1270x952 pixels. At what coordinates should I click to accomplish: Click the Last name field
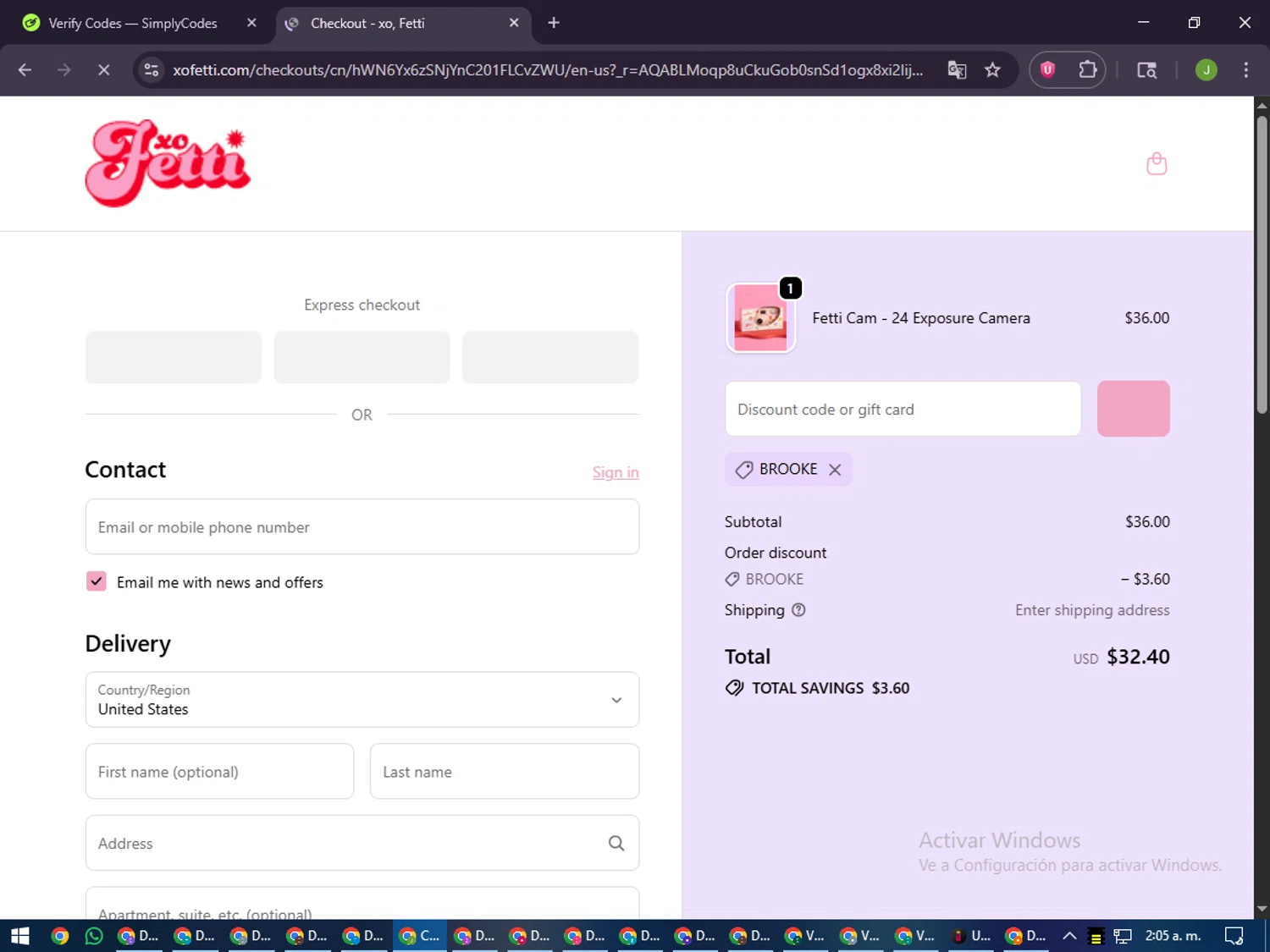click(505, 771)
